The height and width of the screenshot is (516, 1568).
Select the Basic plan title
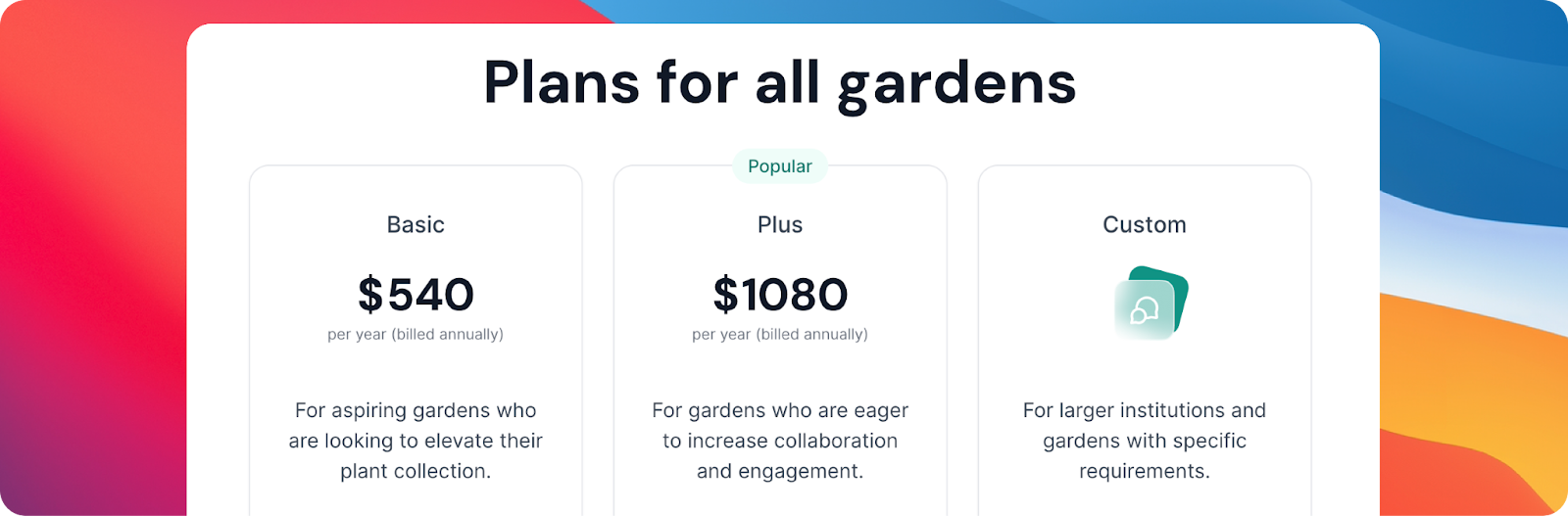(x=416, y=225)
